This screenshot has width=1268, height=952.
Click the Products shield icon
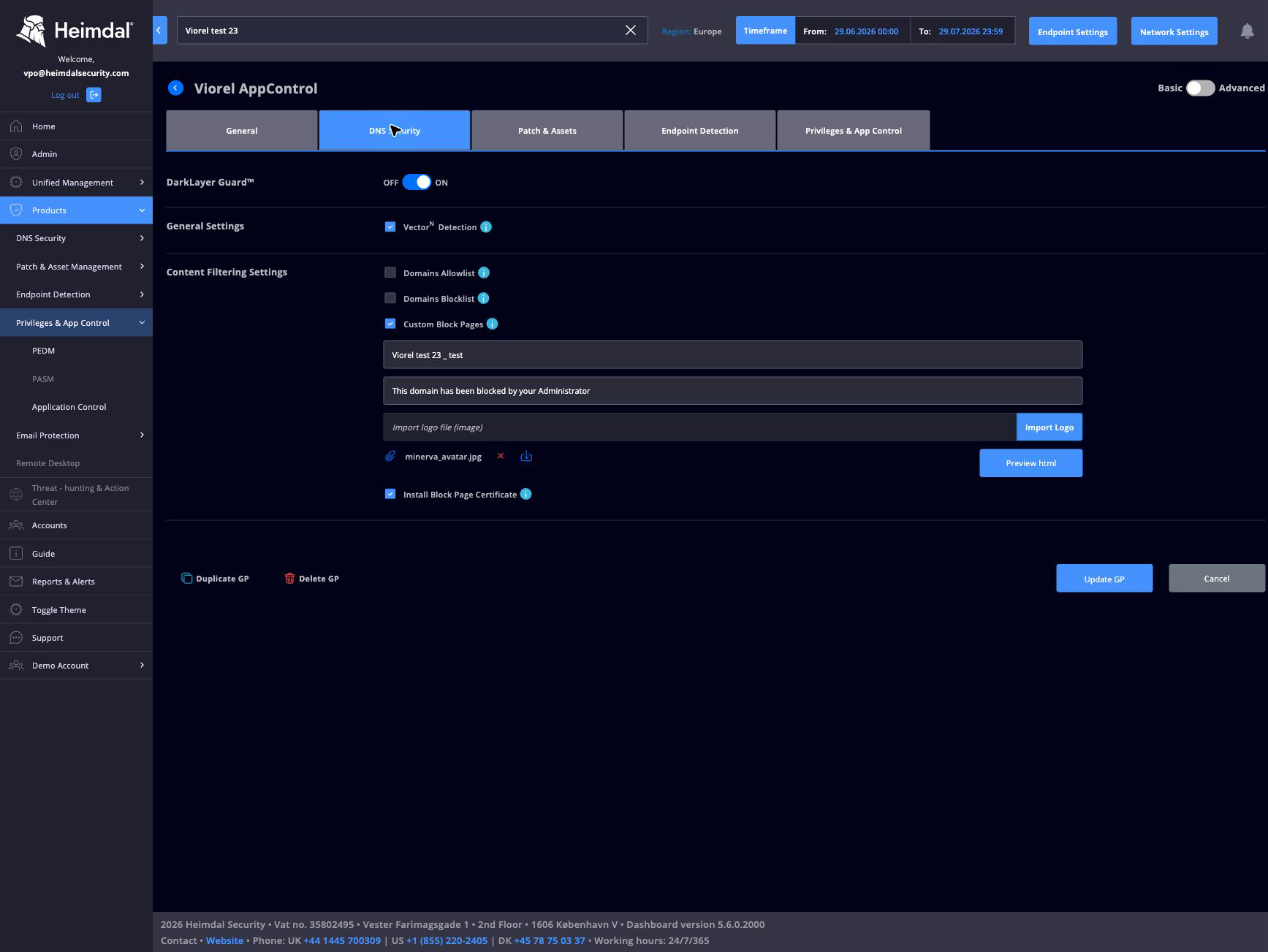pyautogui.click(x=16, y=210)
